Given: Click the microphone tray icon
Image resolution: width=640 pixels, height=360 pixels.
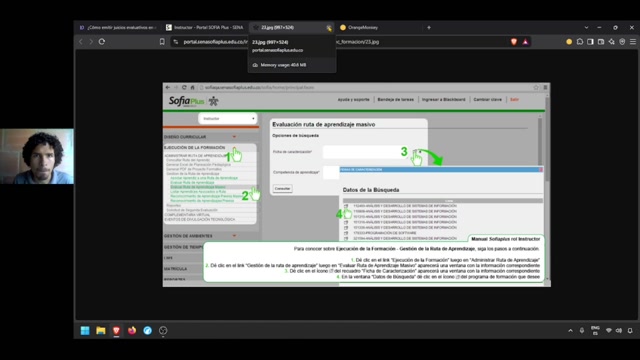Looking at the screenshot, I should [x=582, y=331].
